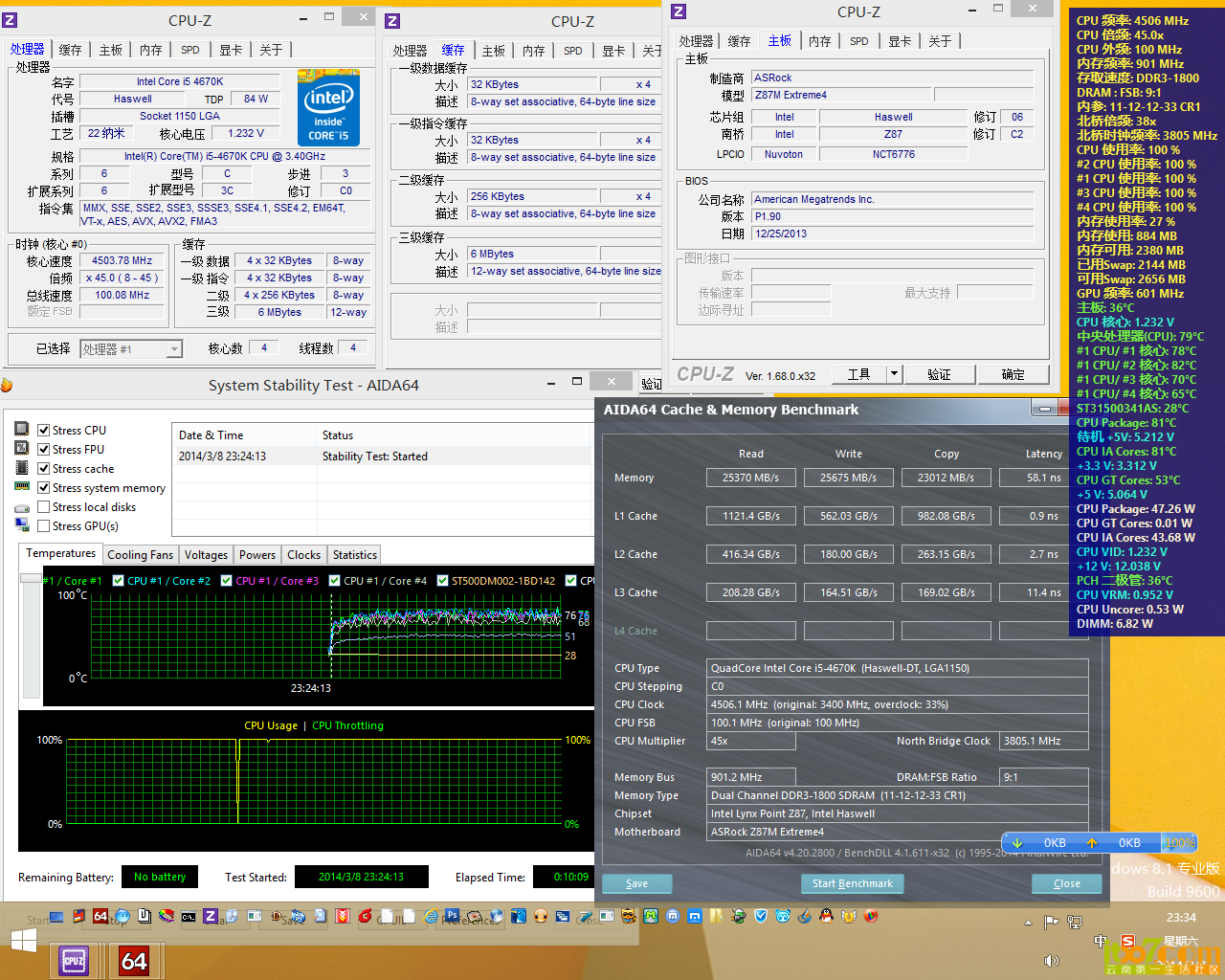Screen dimensions: 1225x980
Task: Switch to 显卡 tab in right CPU-Z
Action: click(x=900, y=41)
